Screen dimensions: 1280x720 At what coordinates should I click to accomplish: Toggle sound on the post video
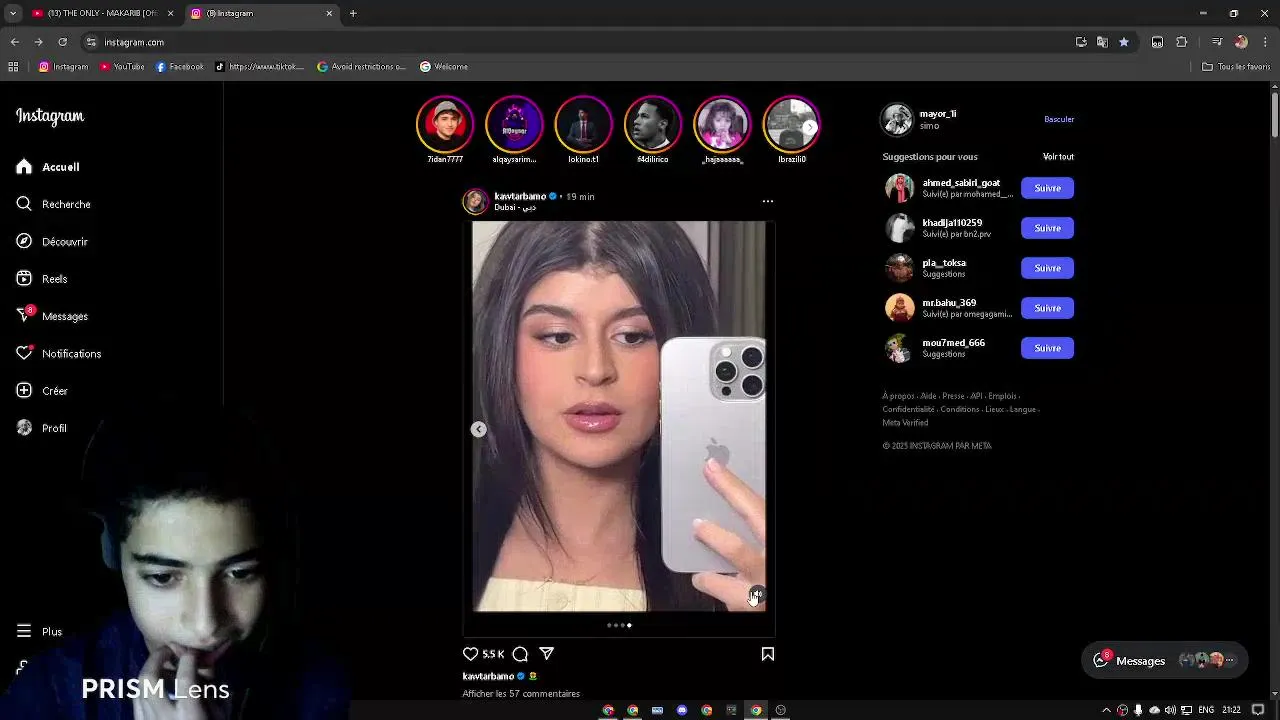tap(756, 596)
